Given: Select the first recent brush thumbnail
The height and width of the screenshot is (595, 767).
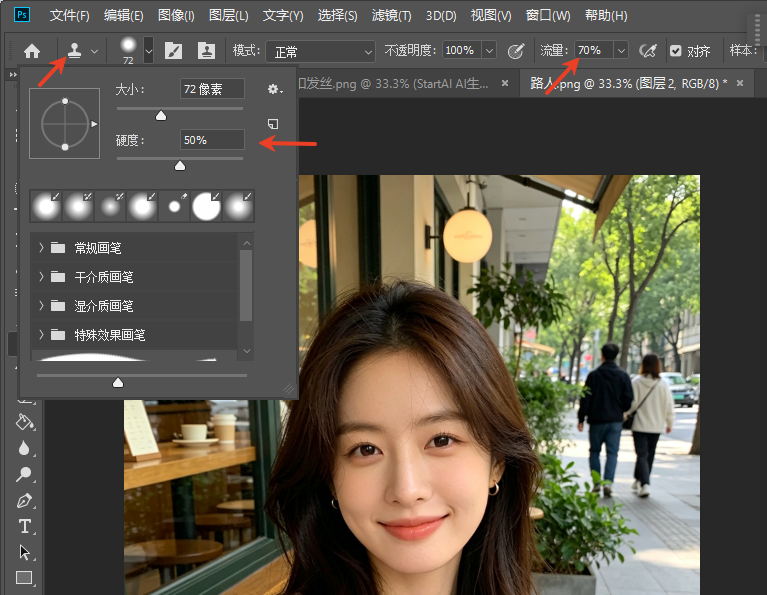Looking at the screenshot, I should pos(46,206).
